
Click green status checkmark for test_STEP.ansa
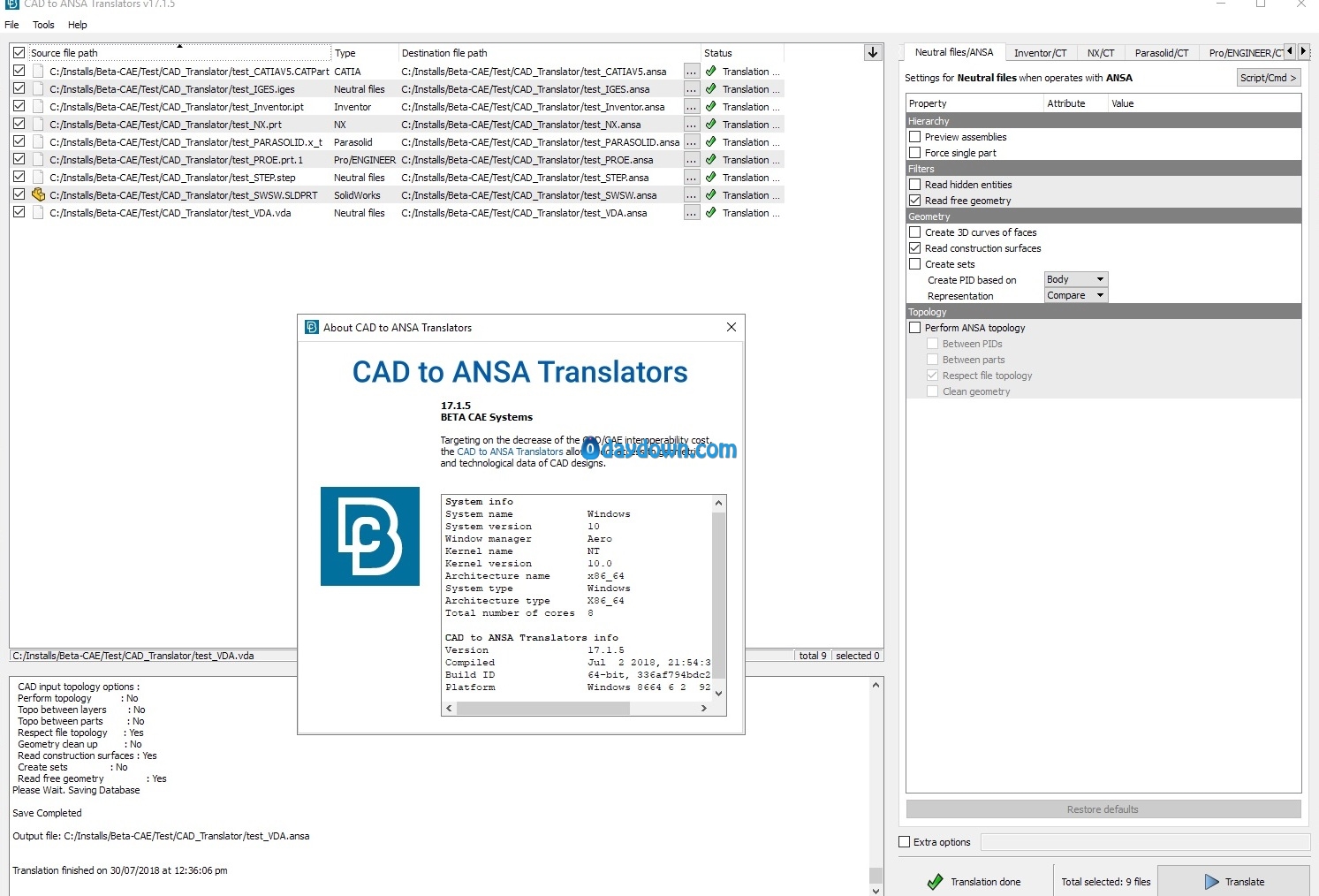pyautogui.click(x=710, y=177)
